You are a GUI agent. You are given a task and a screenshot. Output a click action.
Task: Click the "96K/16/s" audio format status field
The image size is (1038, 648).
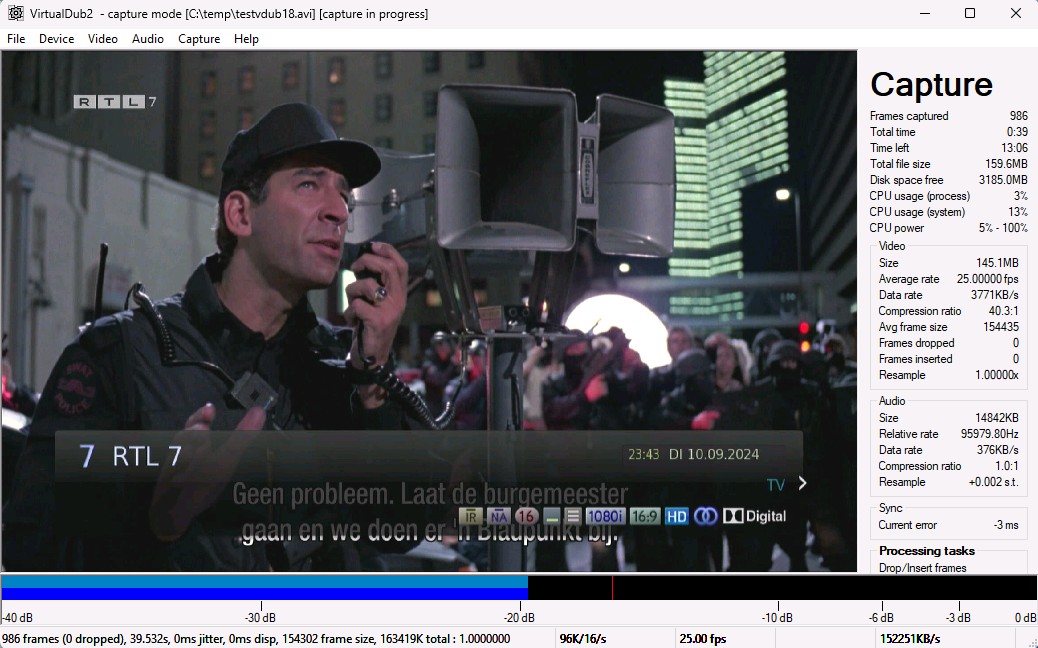(583, 639)
